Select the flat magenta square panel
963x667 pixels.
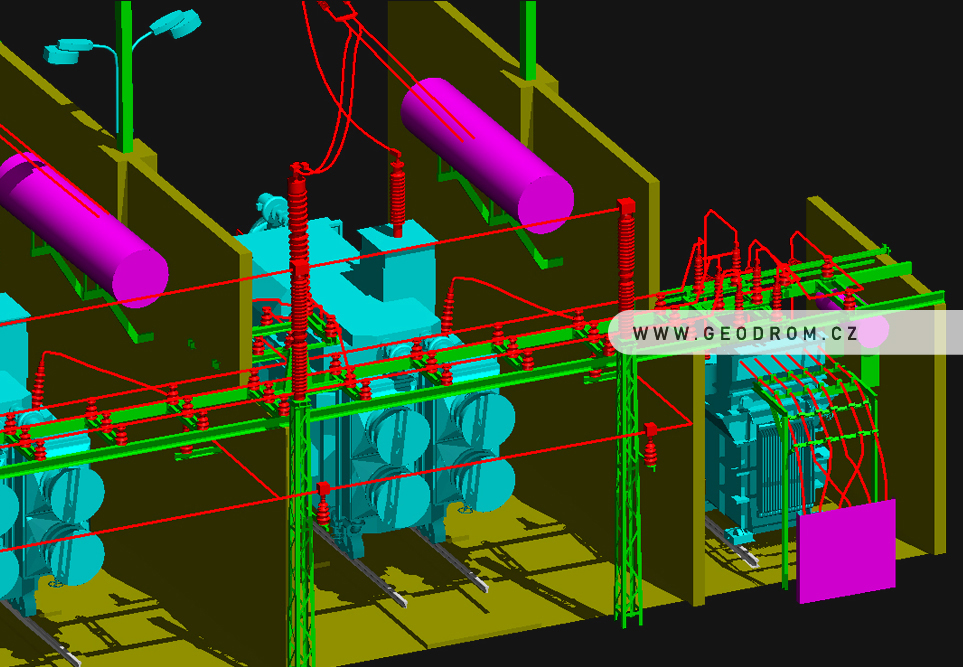click(846, 551)
